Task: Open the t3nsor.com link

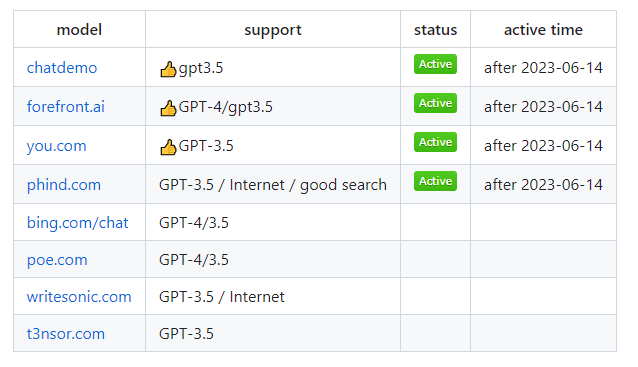Action: coord(66,334)
